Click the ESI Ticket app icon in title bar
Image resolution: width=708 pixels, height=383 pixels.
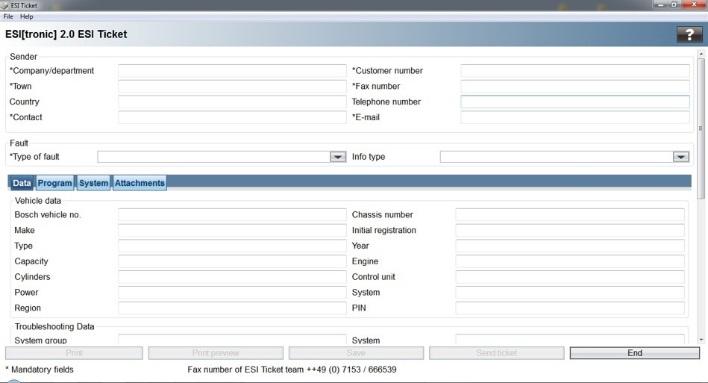pos(5,5)
